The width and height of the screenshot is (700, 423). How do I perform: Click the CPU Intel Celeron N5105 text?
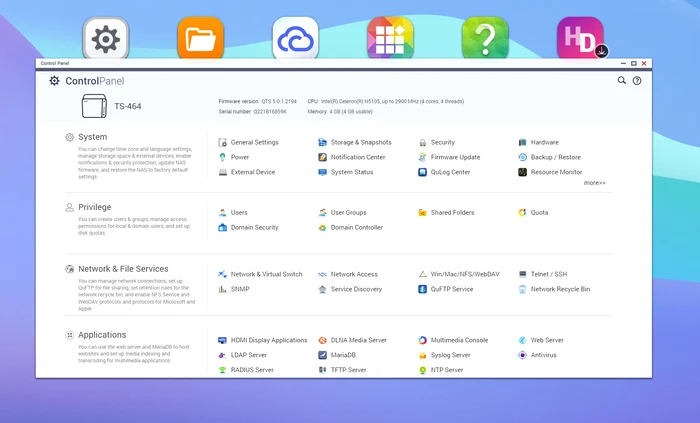pyautogui.click(x=386, y=102)
